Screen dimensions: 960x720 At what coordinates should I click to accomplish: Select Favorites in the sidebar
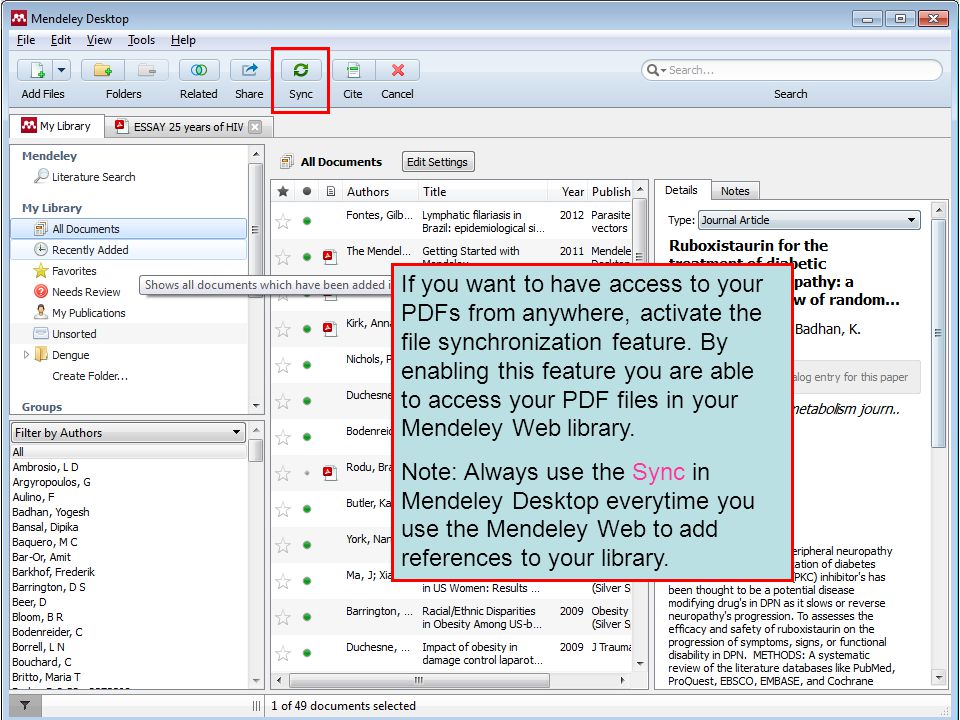73,271
